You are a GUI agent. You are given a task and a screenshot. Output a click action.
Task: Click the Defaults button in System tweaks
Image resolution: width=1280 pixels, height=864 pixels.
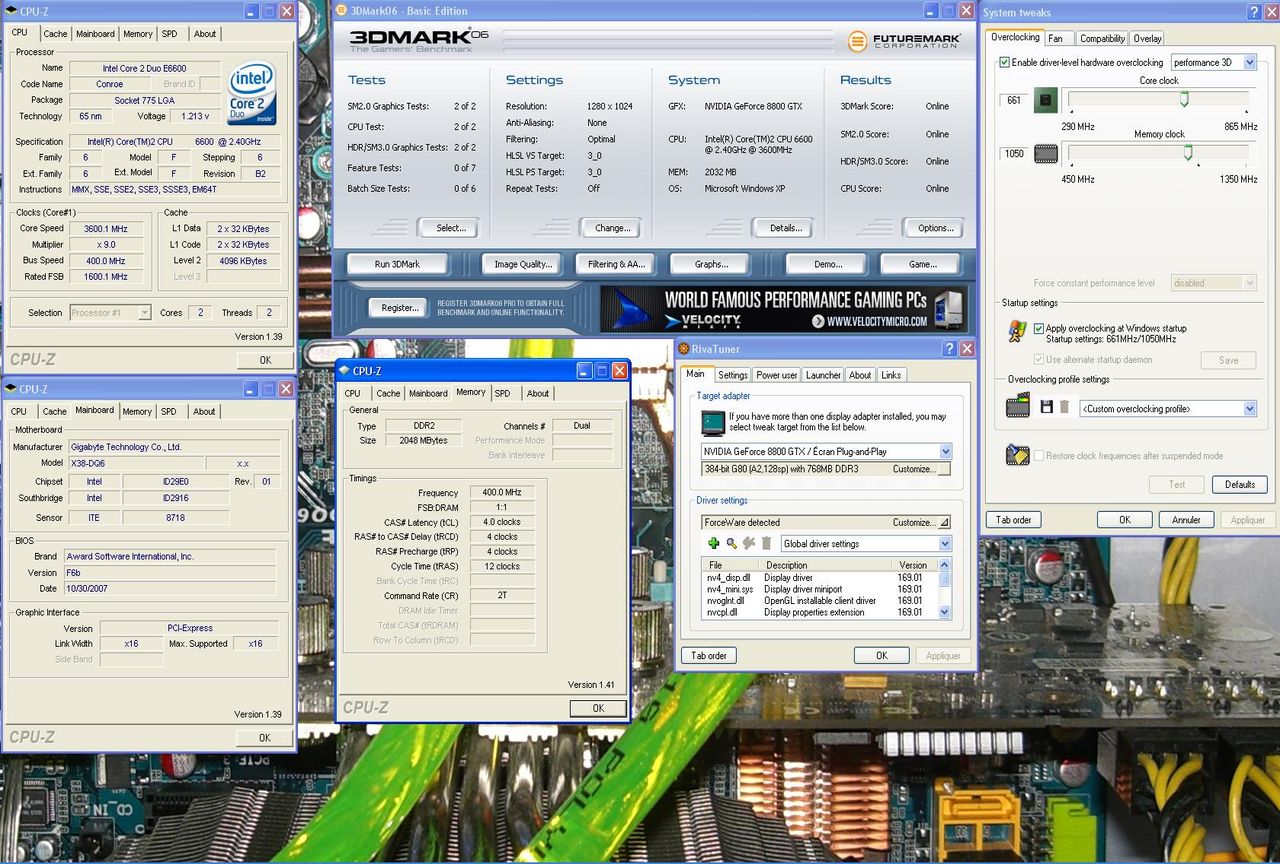[x=1239, y=484]
